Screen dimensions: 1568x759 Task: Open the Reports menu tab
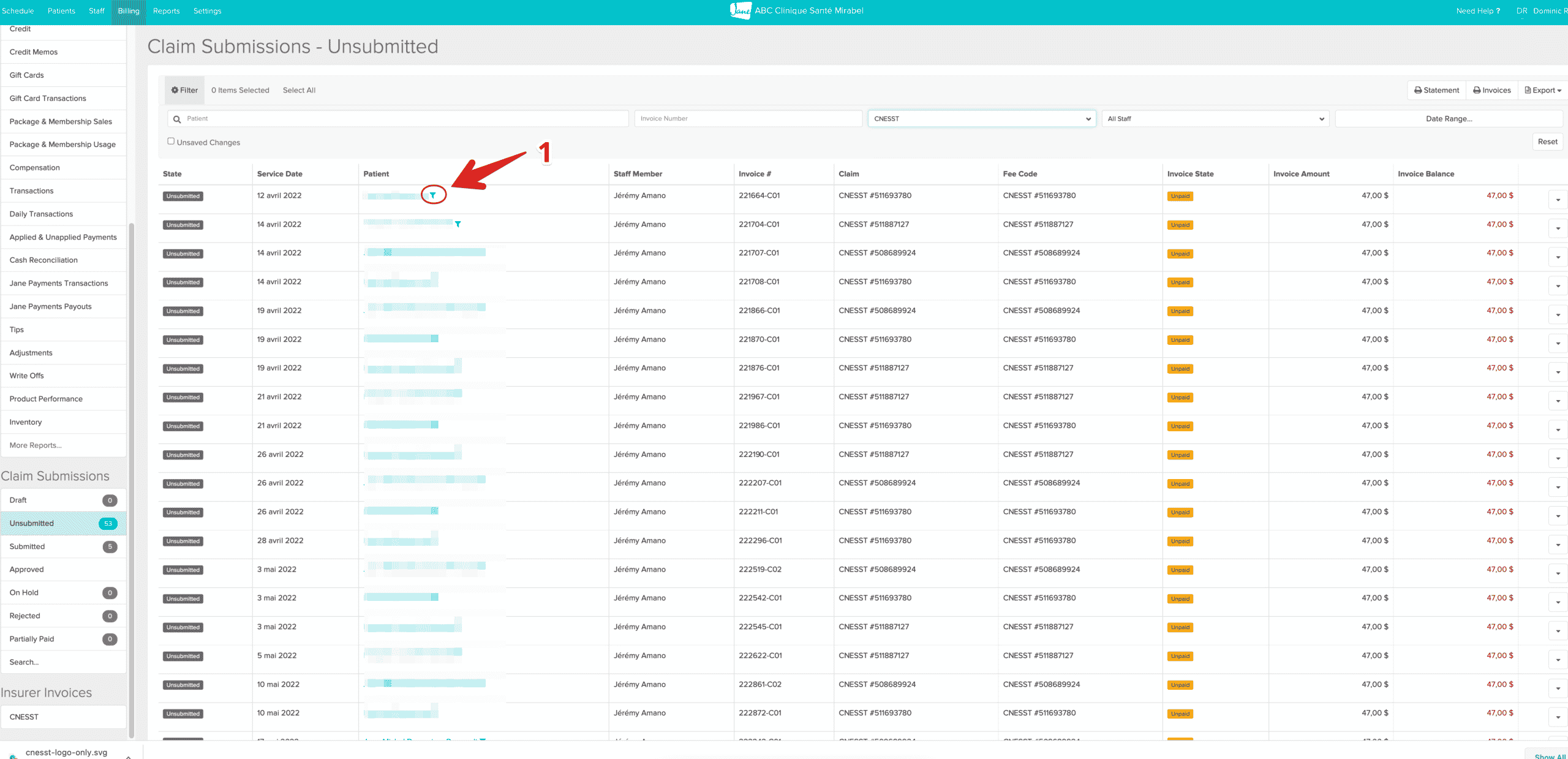pyautogui.click(x=166, y=10)
